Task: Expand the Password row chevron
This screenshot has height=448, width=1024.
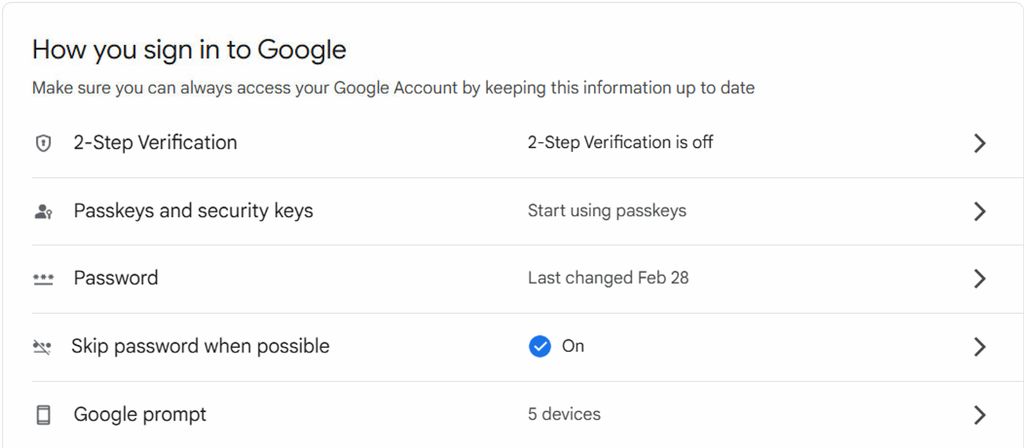Action: [979, 279]
